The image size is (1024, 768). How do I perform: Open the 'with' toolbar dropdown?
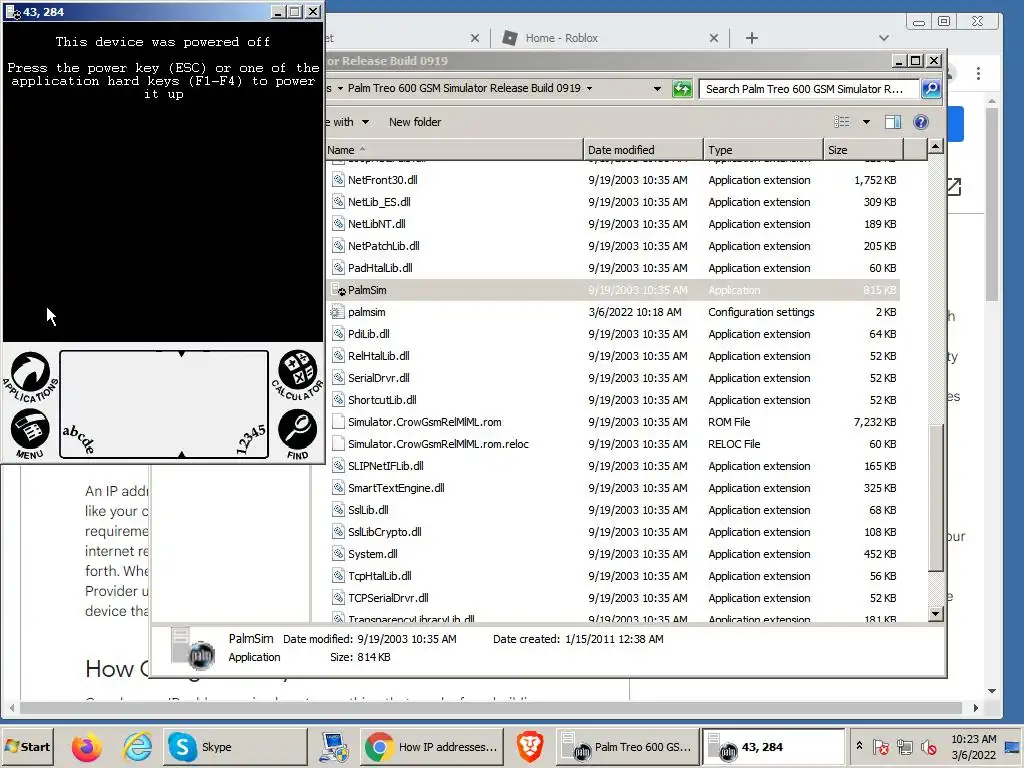(365, 122)
